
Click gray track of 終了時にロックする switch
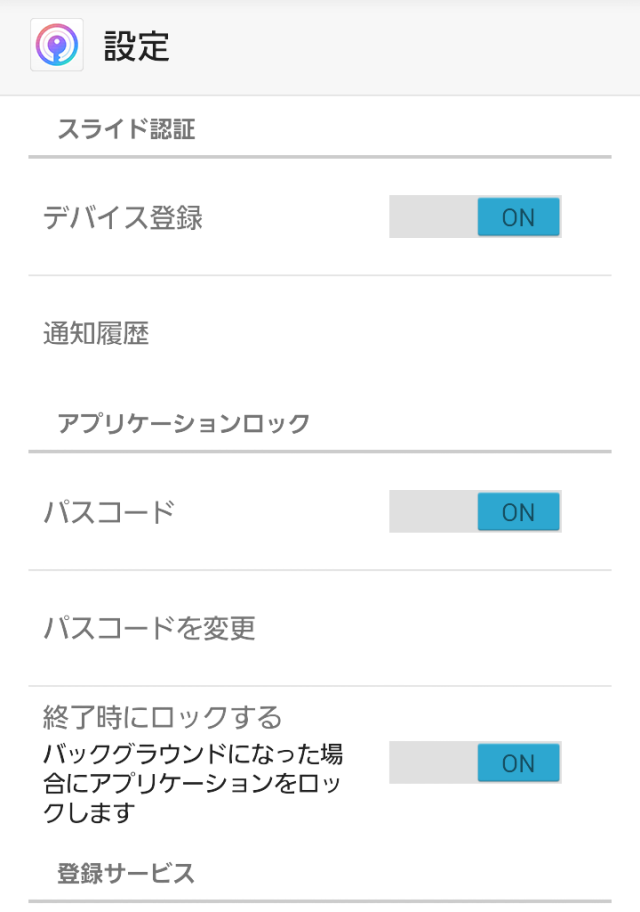(432, 763)
